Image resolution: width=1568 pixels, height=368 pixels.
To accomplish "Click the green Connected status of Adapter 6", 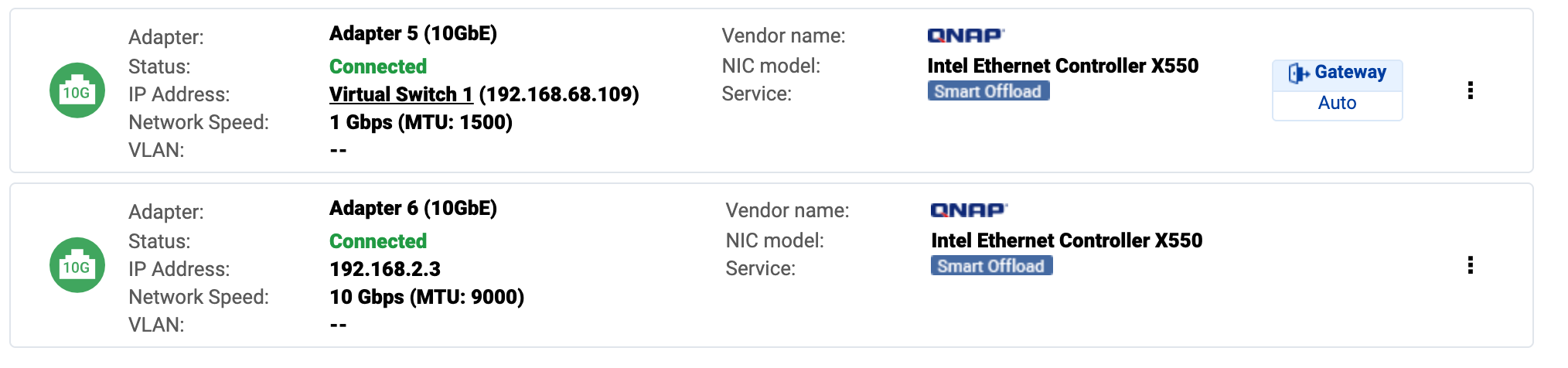I will [x=378, y=241].
